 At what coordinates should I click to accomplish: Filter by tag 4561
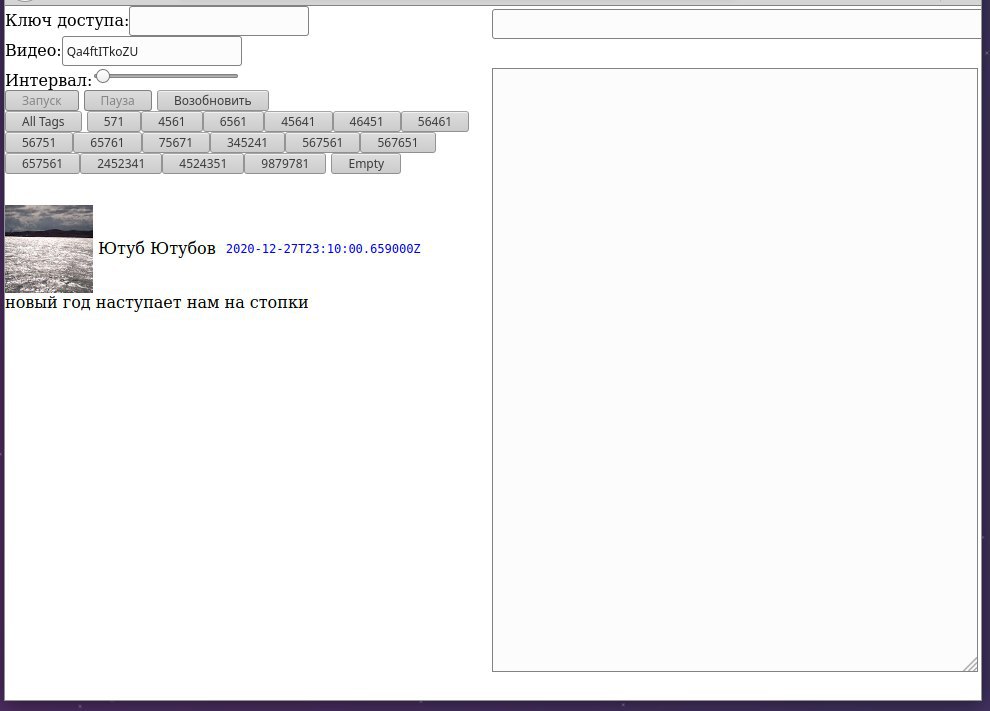point(172,121)
